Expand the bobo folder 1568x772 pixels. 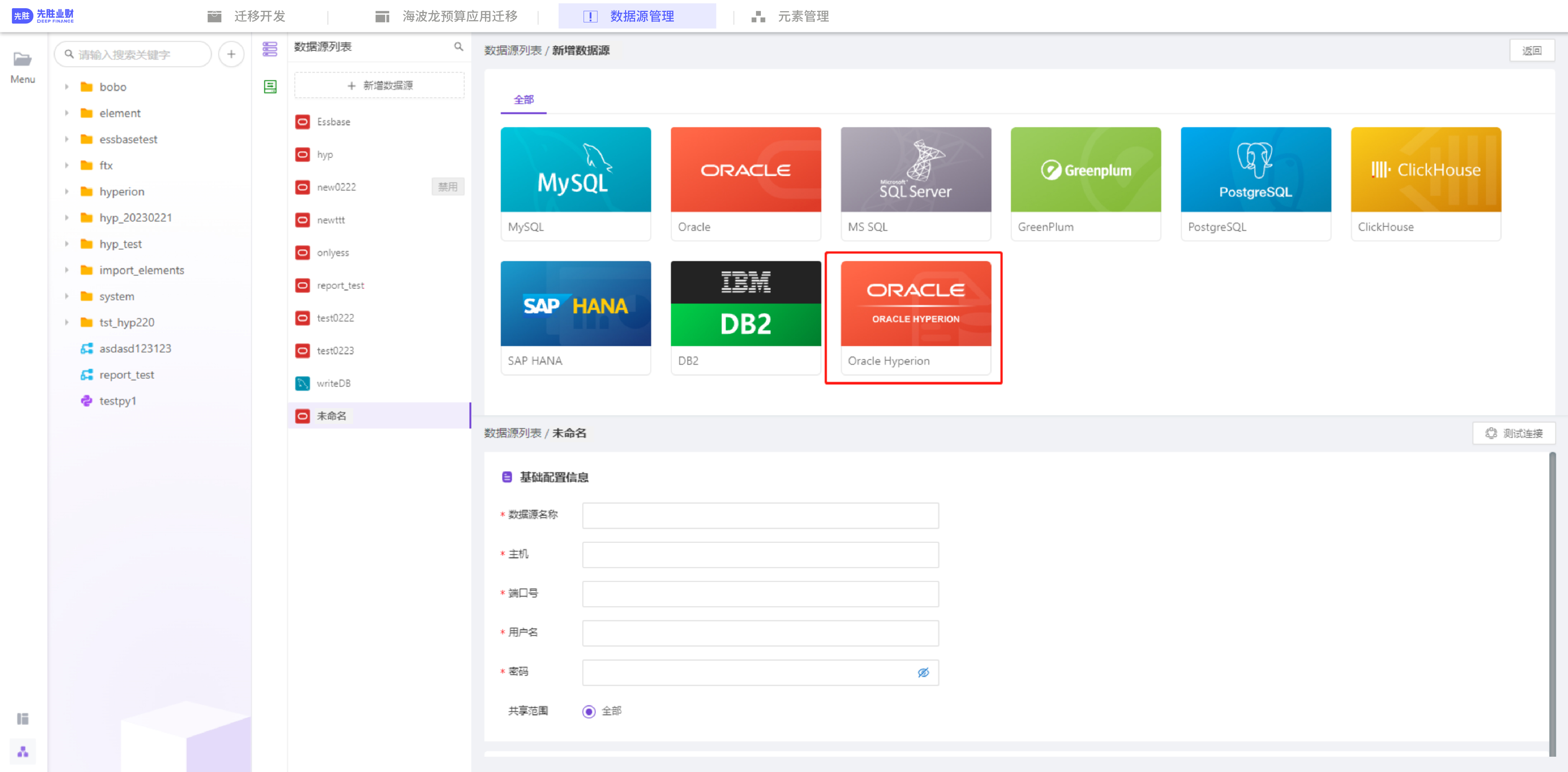click(x=67, y=87)
